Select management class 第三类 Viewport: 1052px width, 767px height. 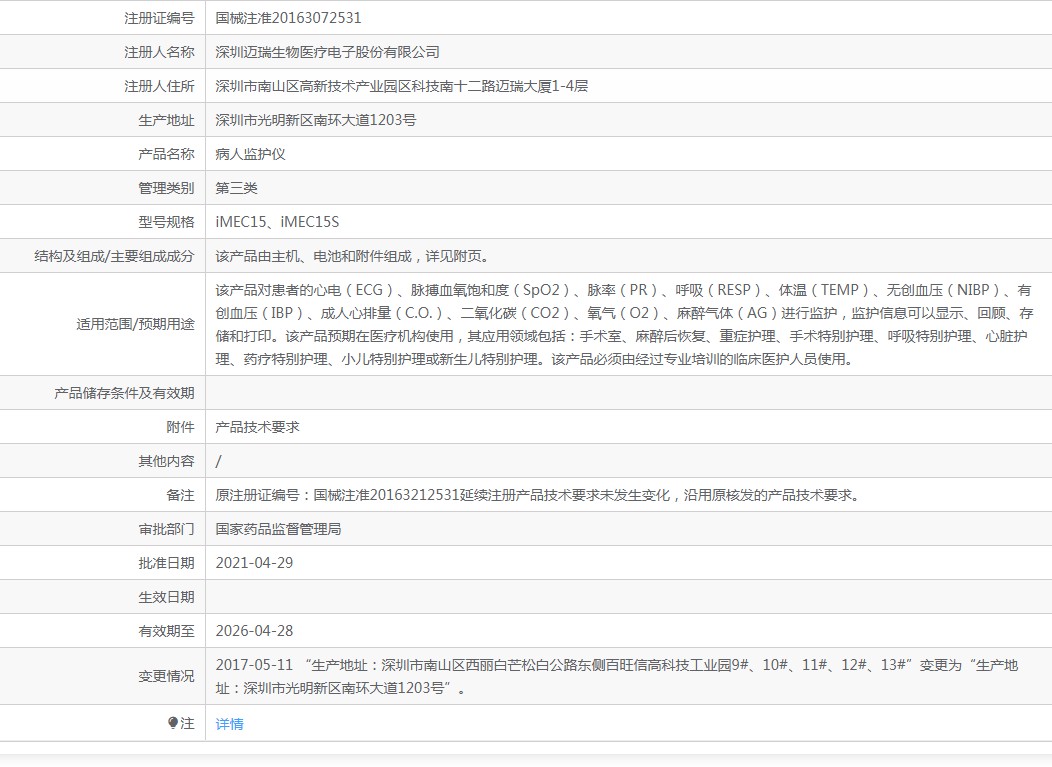point(236,189)
